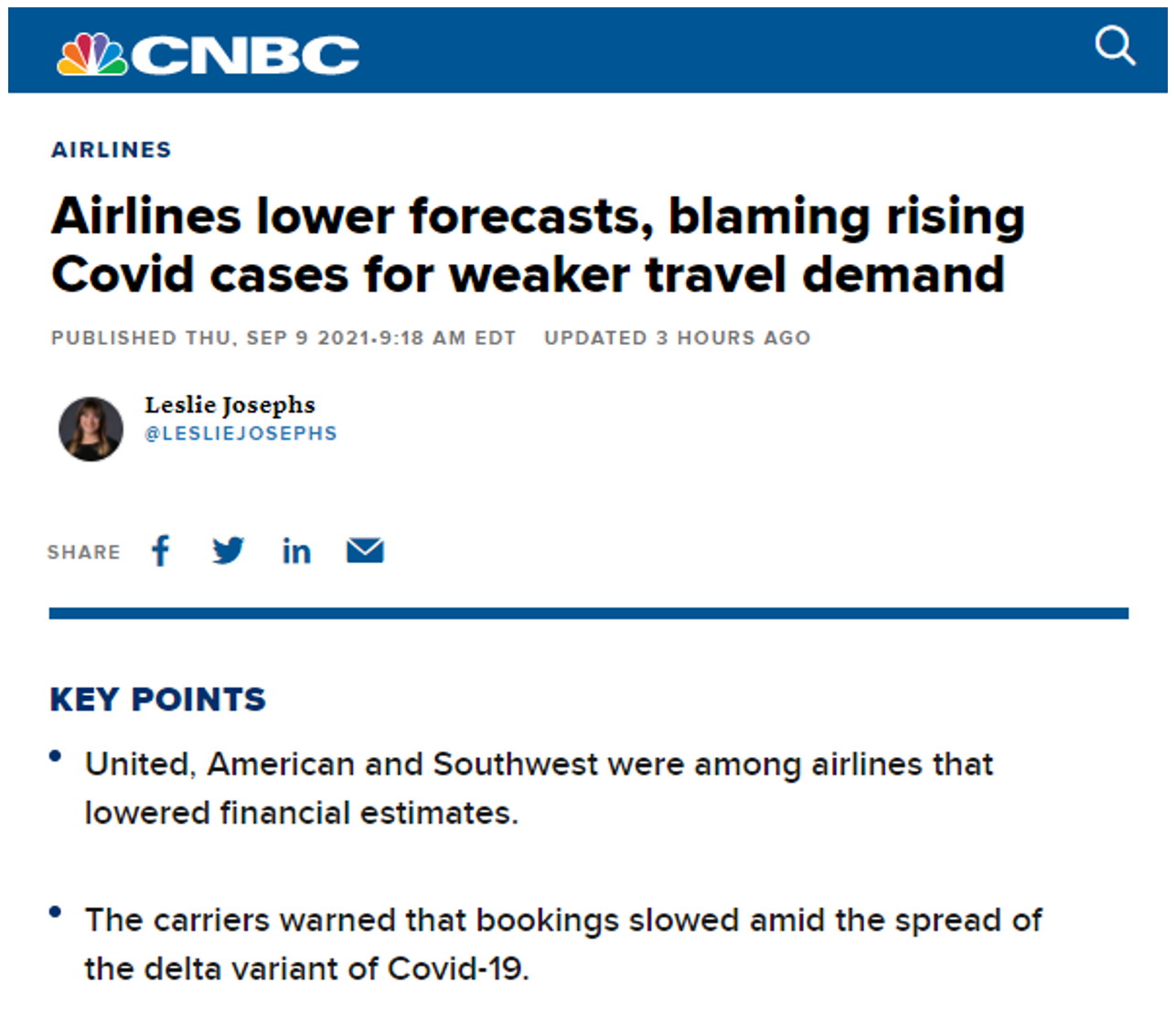Click Leslie Josephs' profile photo
Screen dimensions: 1176x1016
[x=91, y=429]
